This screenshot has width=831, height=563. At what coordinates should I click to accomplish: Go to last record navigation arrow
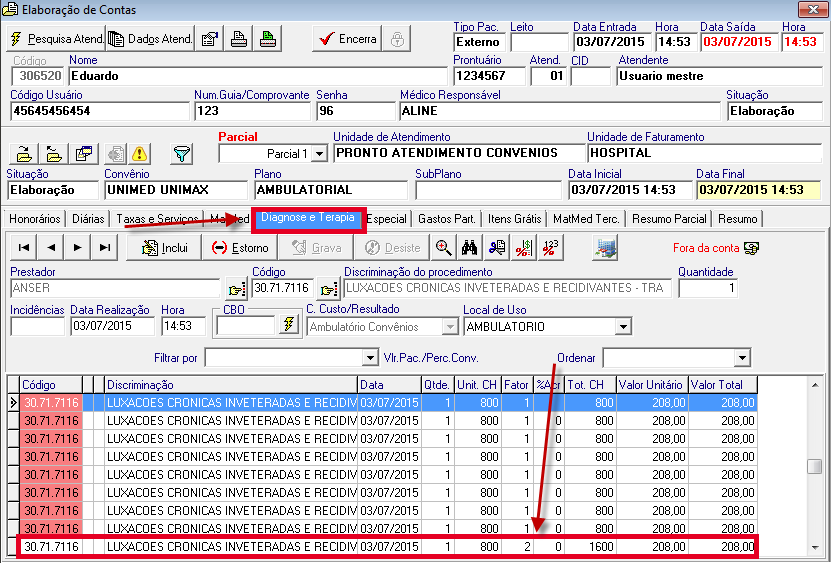pyautogui.click(x=105, y=248)
